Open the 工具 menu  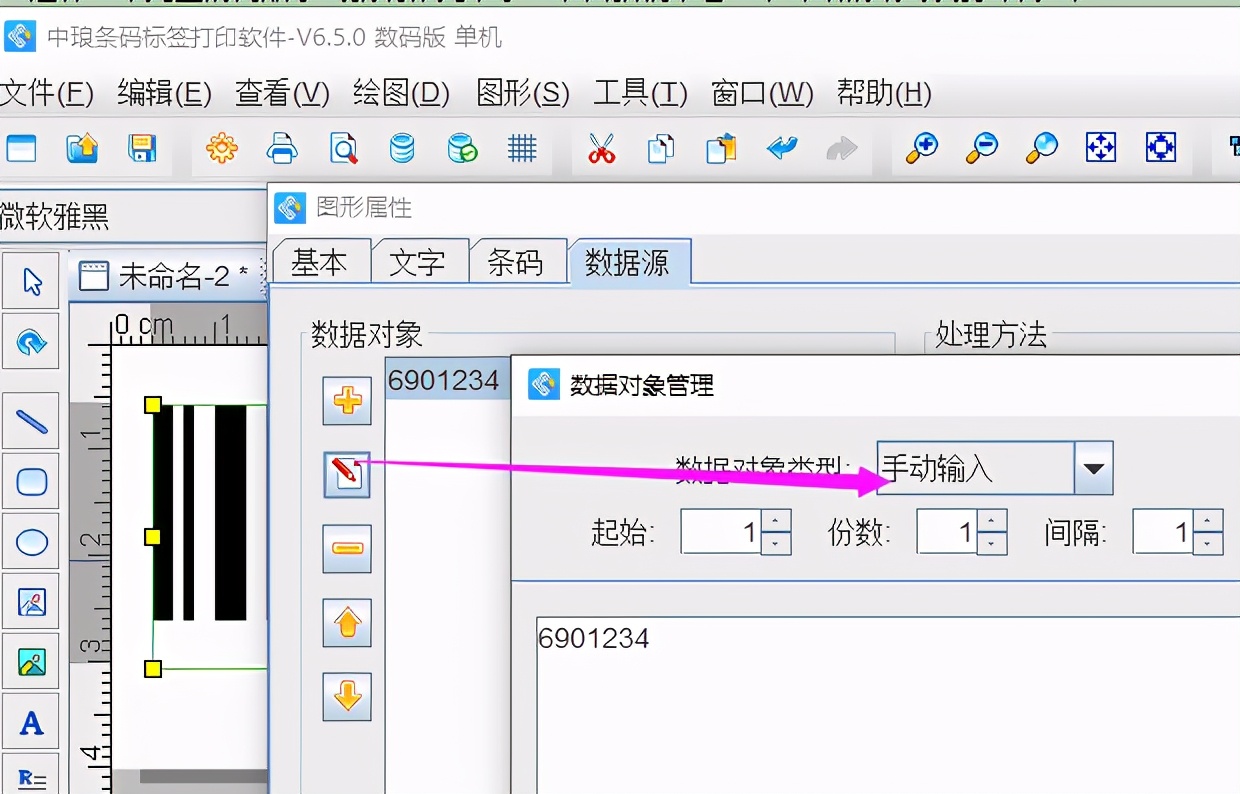[x=640, y=93]
